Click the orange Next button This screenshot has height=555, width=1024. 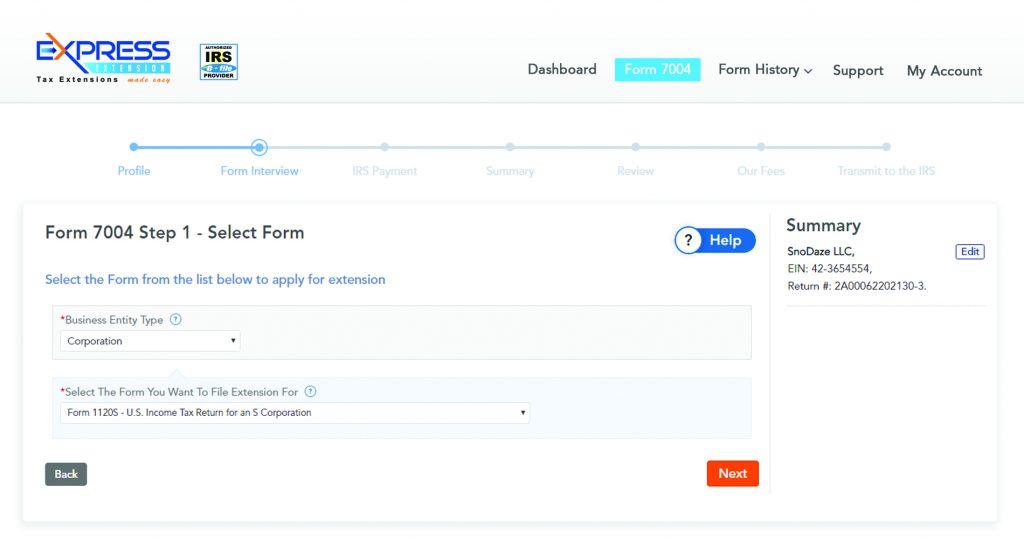point(733,473)
